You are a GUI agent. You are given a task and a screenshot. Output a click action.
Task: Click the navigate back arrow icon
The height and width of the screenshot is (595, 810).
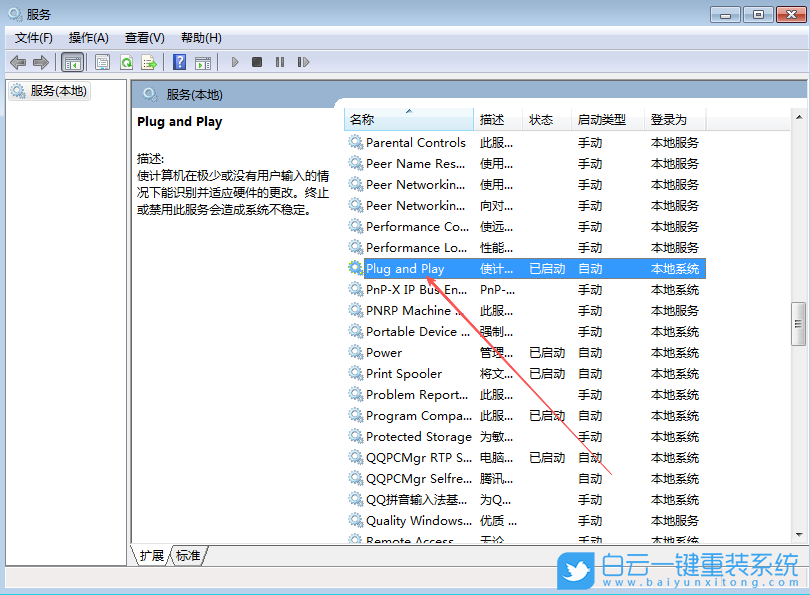(x=16, y=62)
